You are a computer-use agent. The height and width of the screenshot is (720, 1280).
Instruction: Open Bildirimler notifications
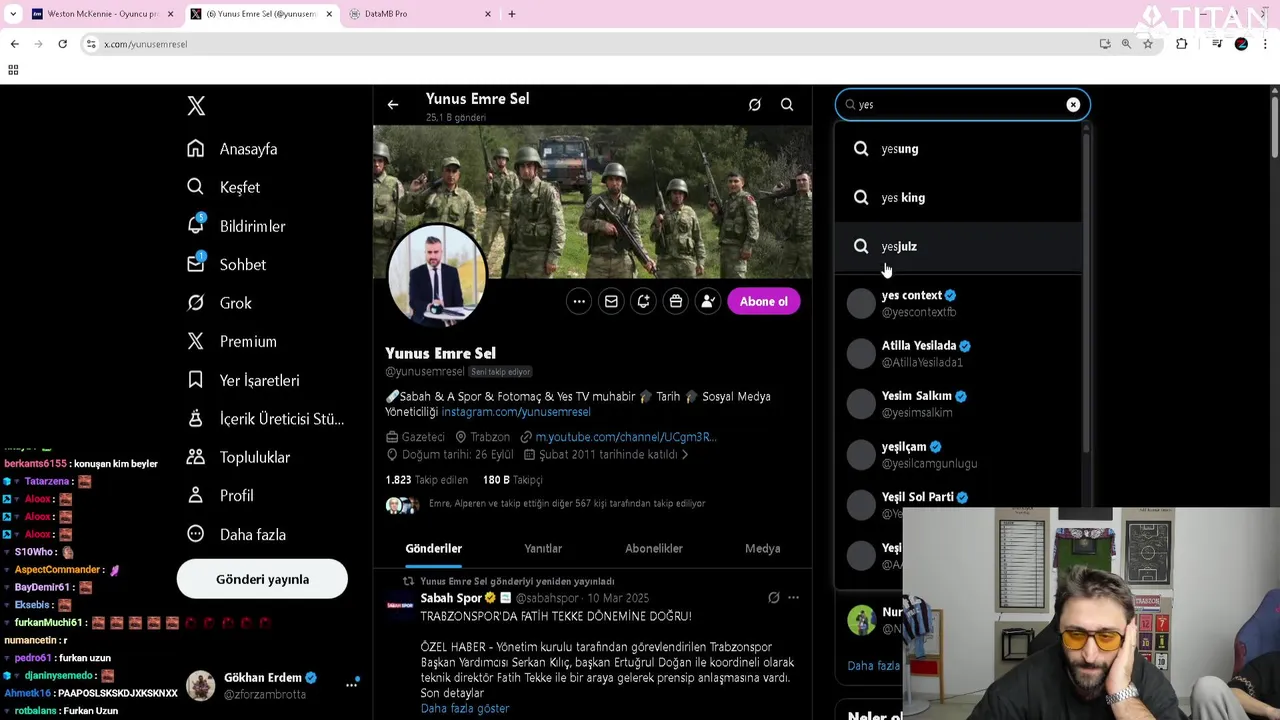[x=236, y=226]
